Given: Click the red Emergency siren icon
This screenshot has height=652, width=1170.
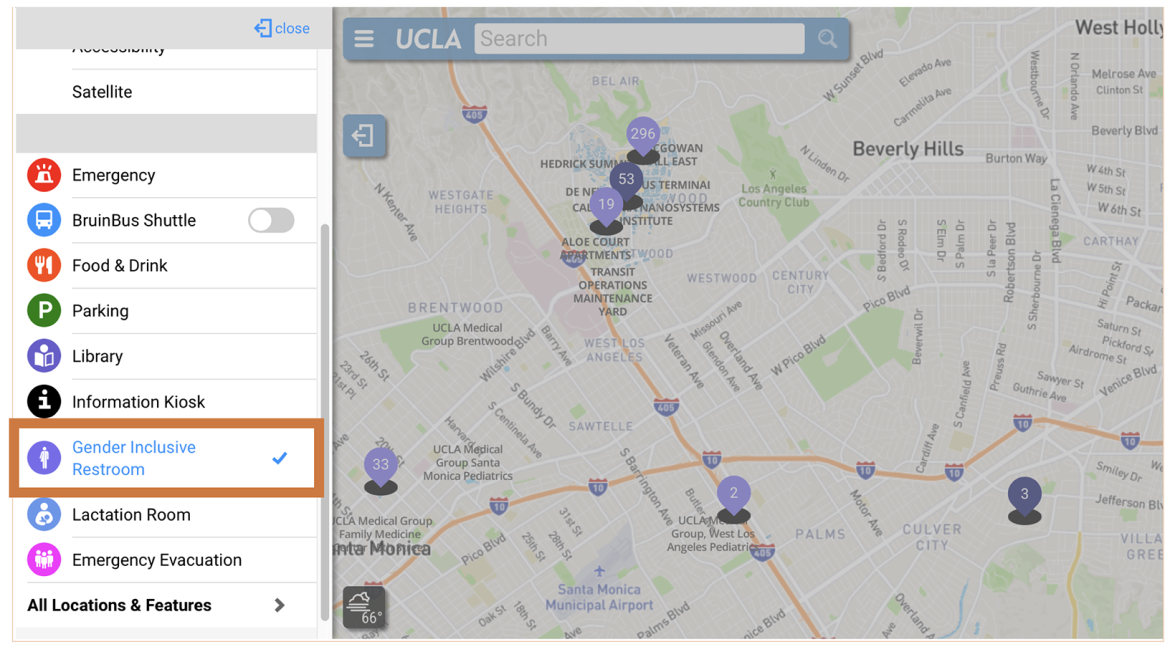Looking at the screenshot, I should pyautogui.click(x=44, y=175).
